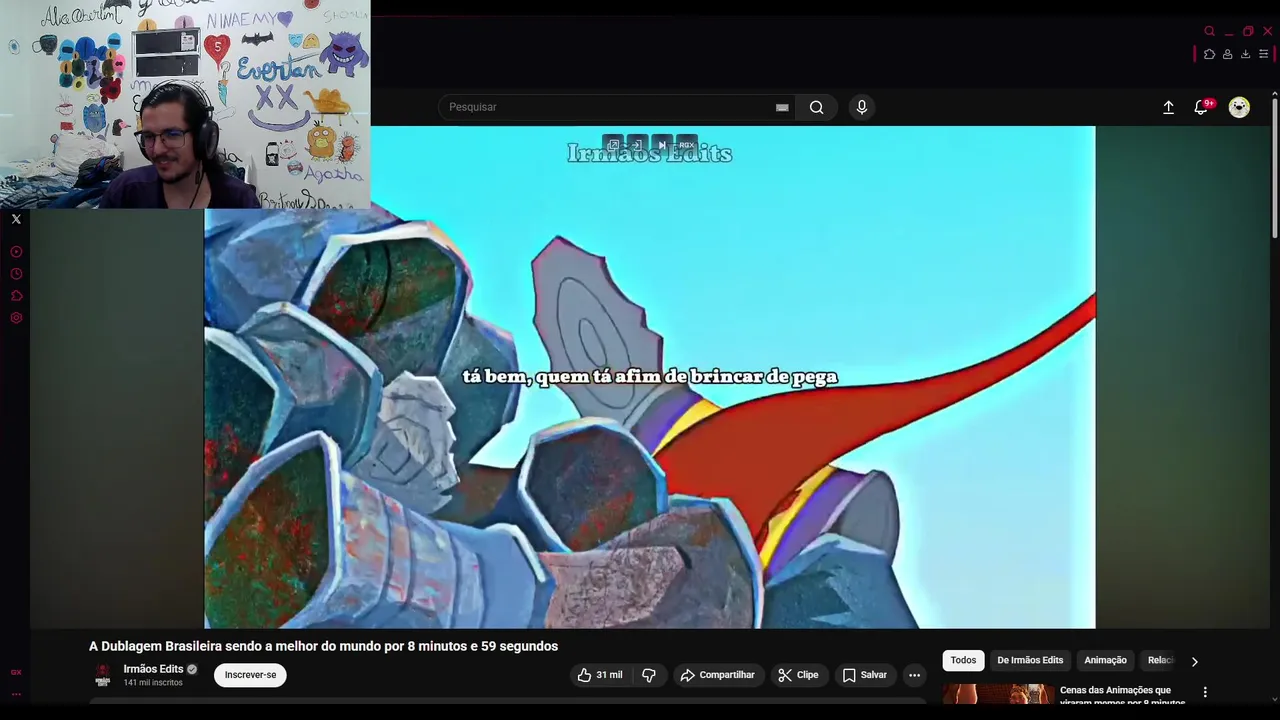Open the browser profile icon
The width and height of the screenshot is (1280, 720).
point(1227,54)
